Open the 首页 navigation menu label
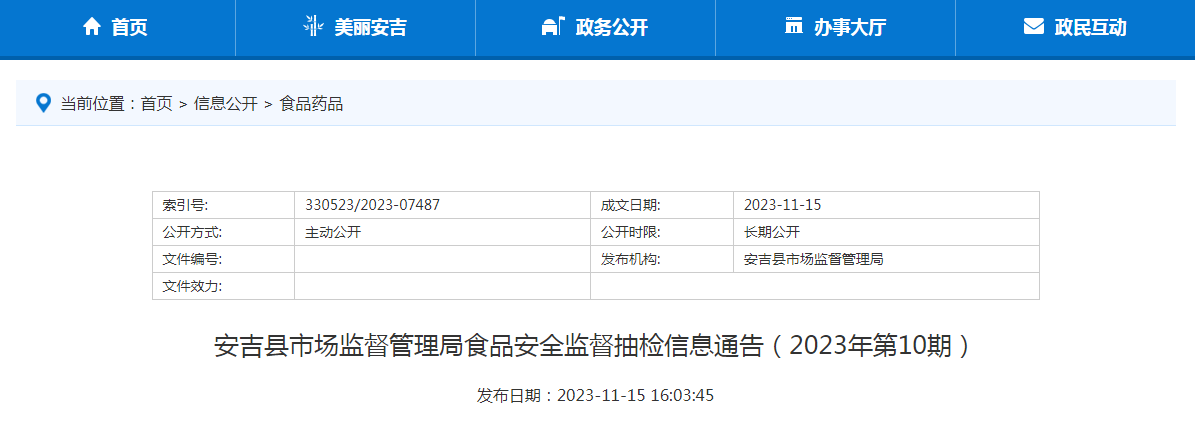 point(130,28)
